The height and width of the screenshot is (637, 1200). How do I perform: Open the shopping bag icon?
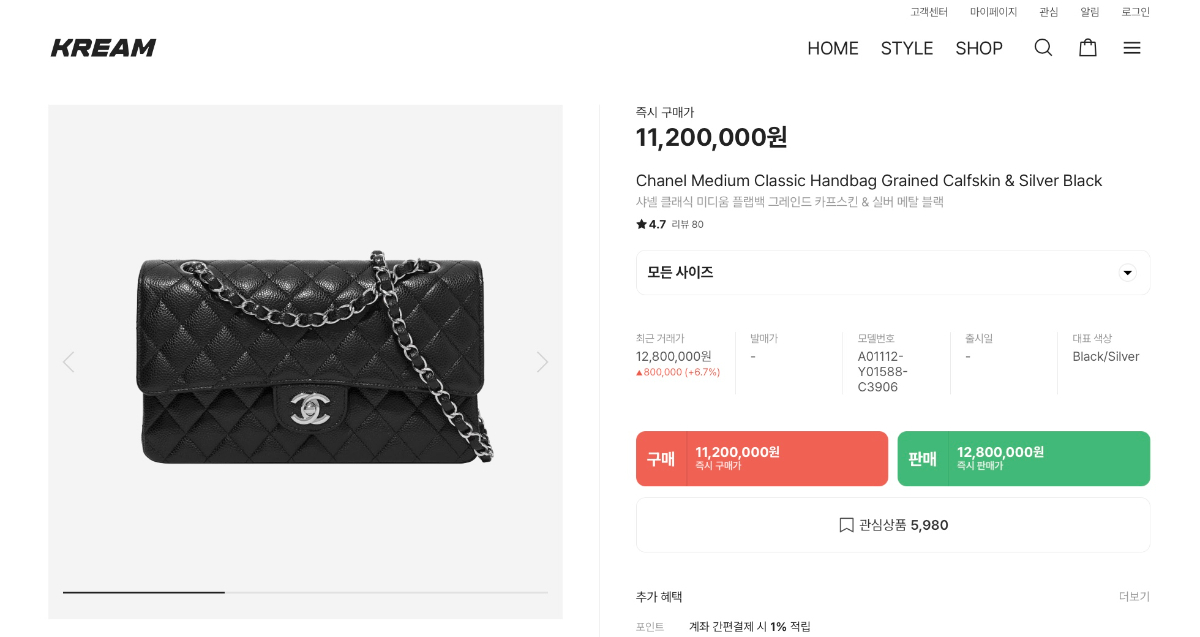tap(1088, 48)
